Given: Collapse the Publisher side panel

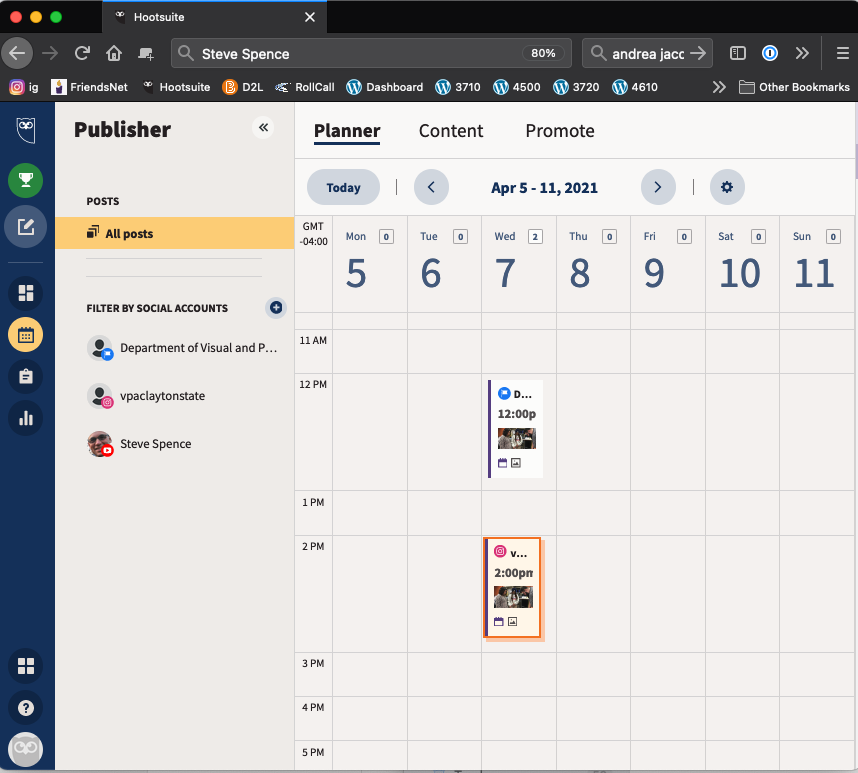Looking at the screenshot, I should point(264,127).
